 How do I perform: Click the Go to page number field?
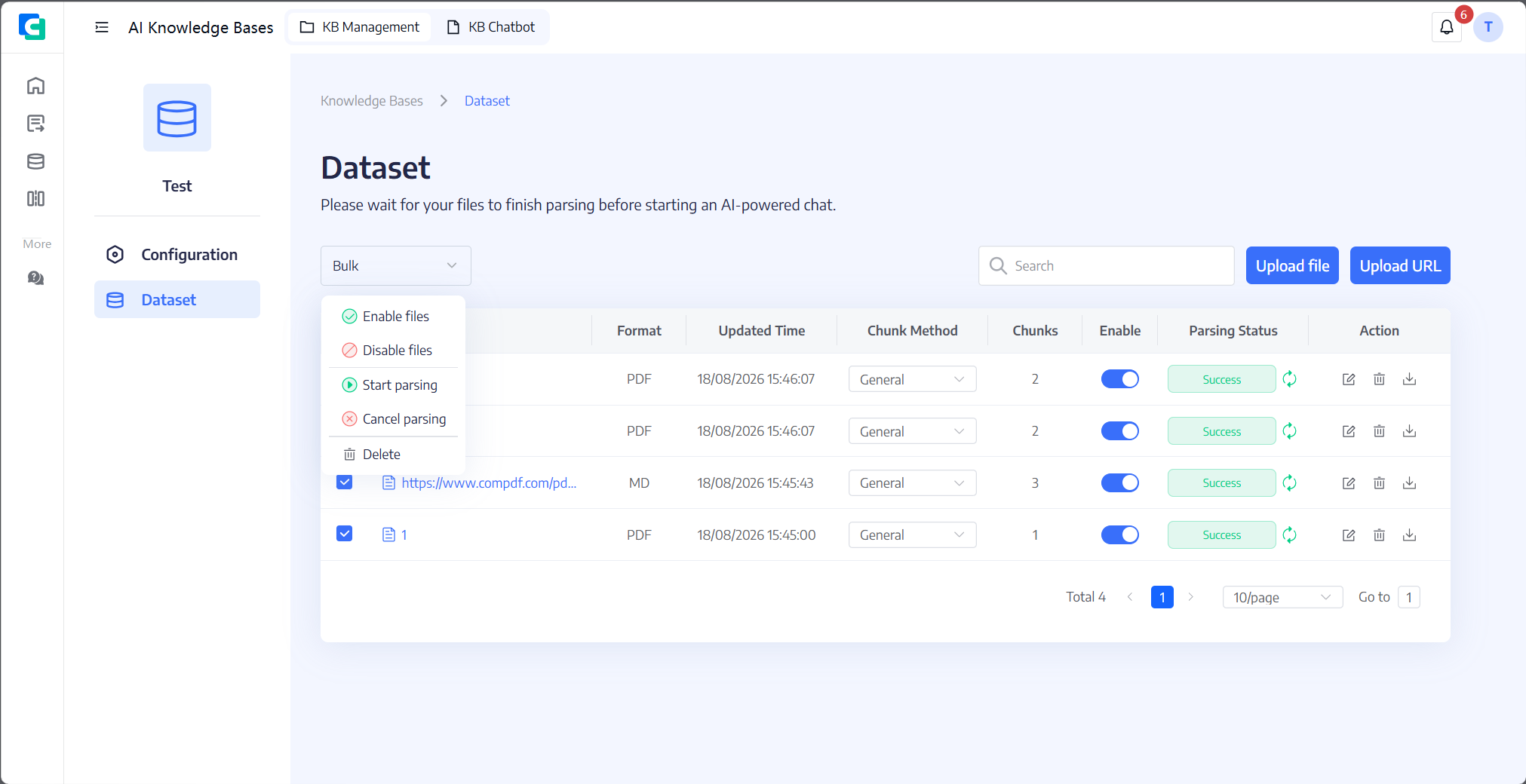pyautogui.click(x=1408, y=597)
